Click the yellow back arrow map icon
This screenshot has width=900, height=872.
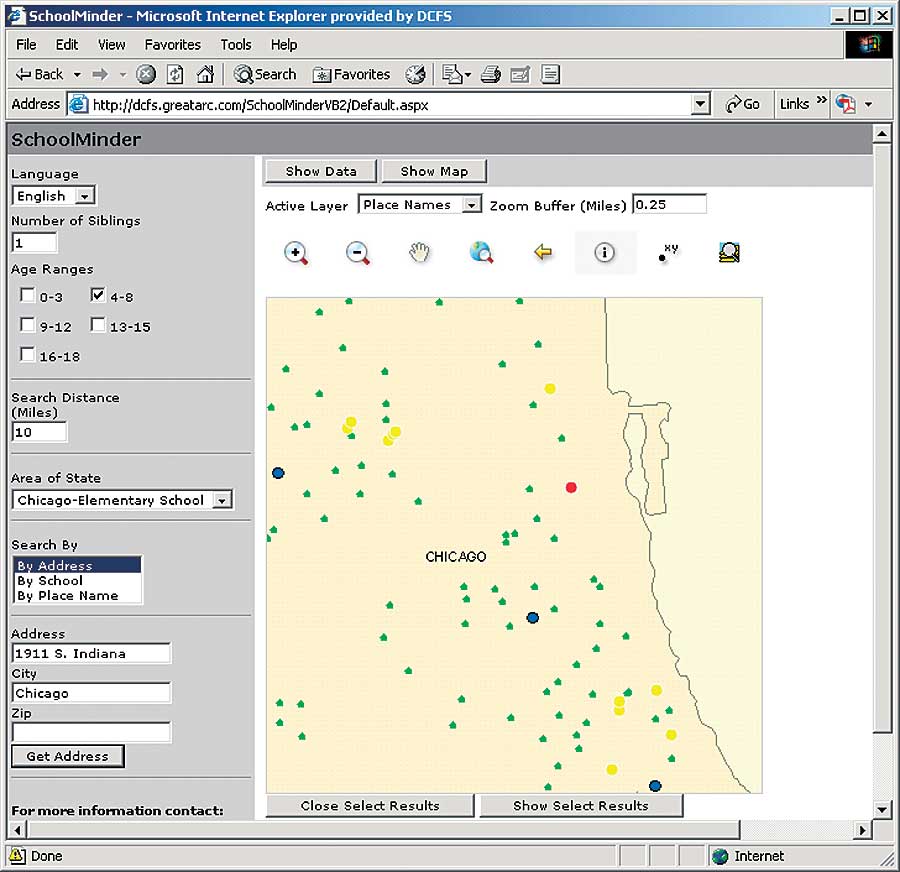(543, 253)
